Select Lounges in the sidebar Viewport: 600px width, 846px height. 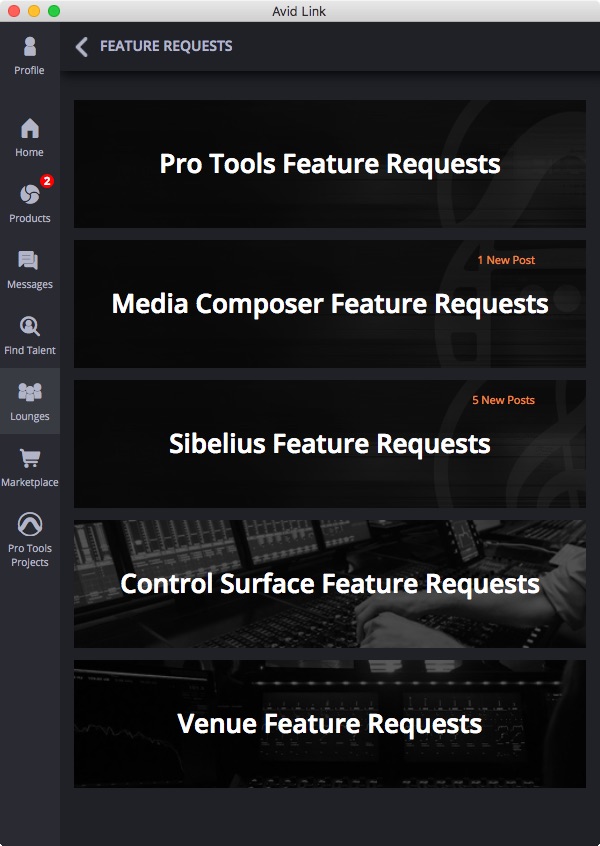(x=30, y=401)
